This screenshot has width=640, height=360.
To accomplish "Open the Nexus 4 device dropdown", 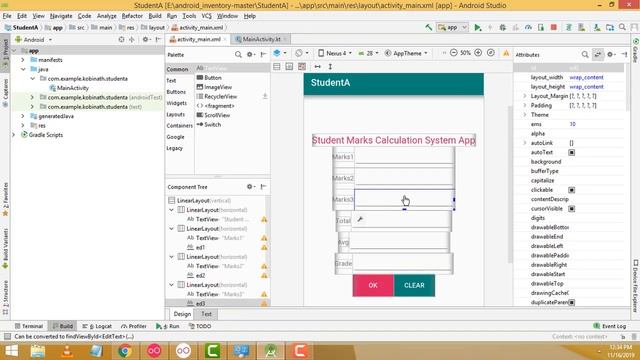I will [335, 53].
